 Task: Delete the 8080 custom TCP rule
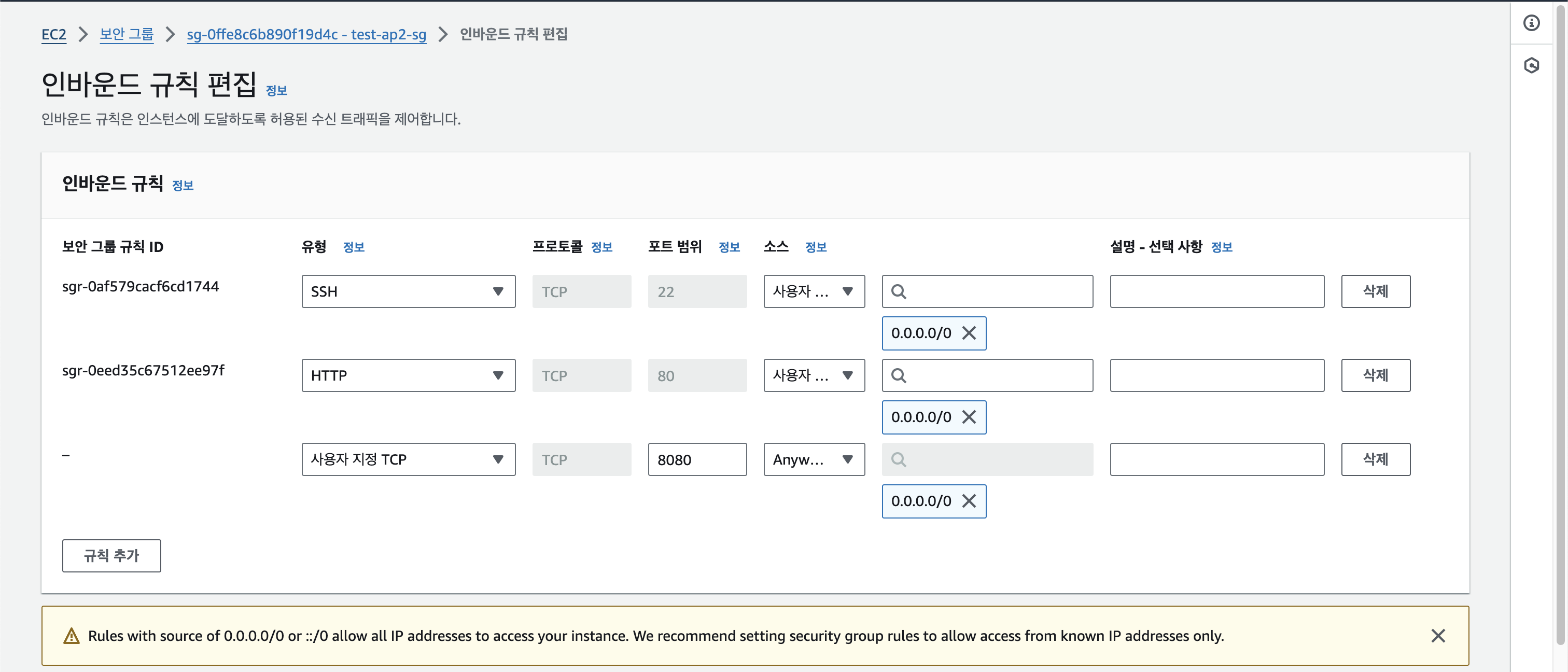[x=1375, y=459]
